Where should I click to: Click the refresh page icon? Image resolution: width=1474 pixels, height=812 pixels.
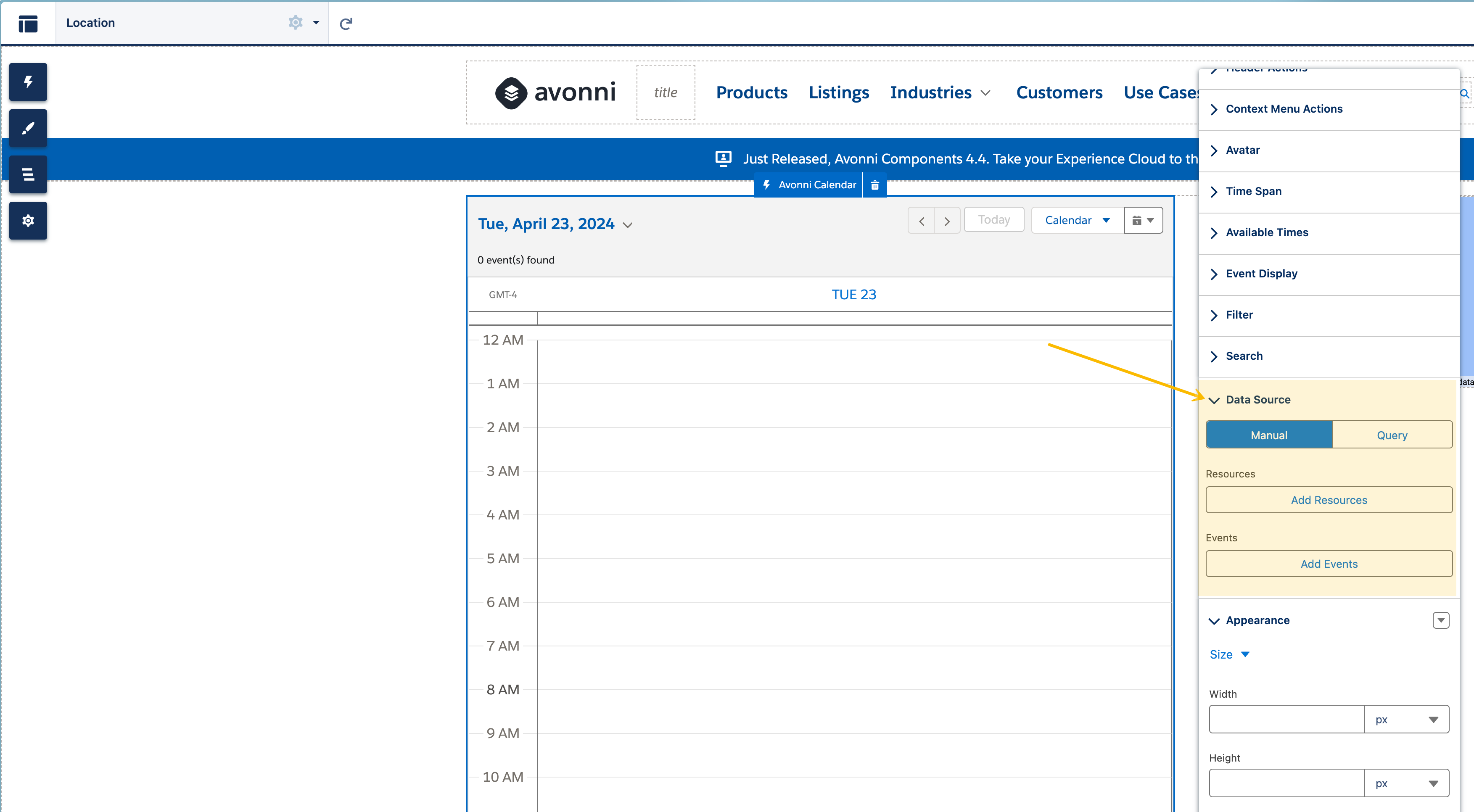[x=346, y=24]
